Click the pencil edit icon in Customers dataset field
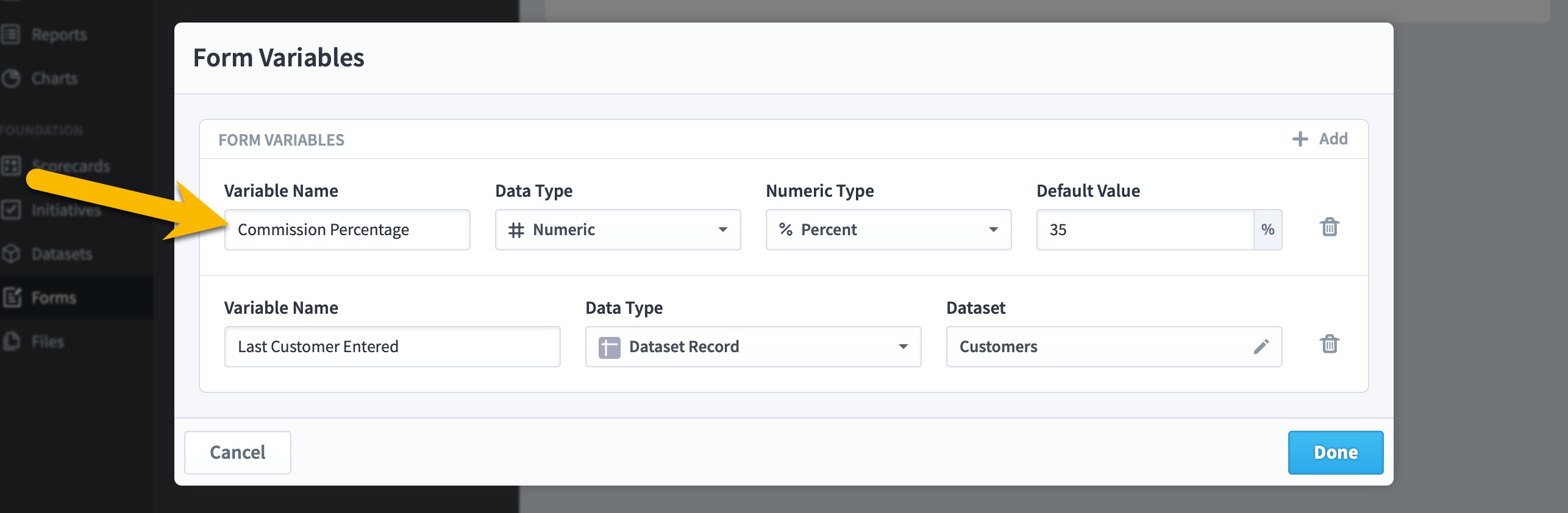This screenshot has width=1568, height=513. pyautogui.click(x=1261, y=347)
